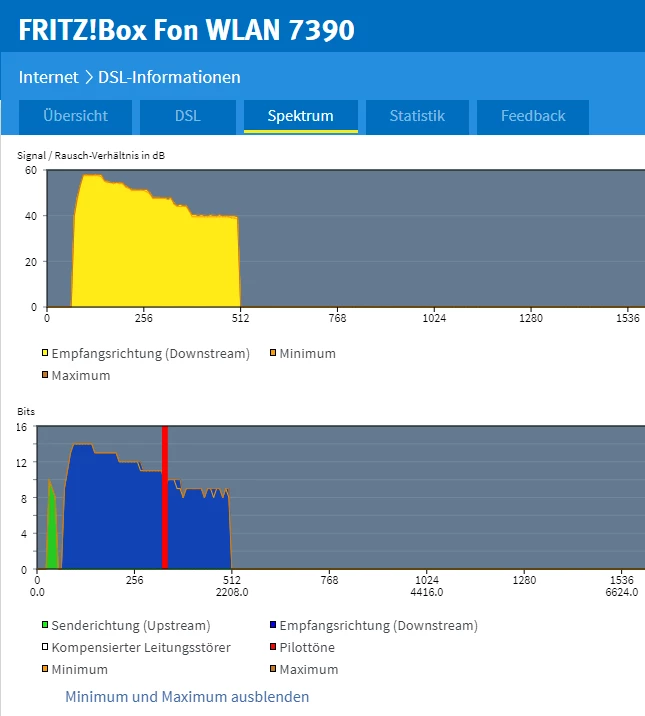Click Minimum legend swatch under Bits chart
The width and height of the screenshot is (645, 716).
click(x=45, y=669)
